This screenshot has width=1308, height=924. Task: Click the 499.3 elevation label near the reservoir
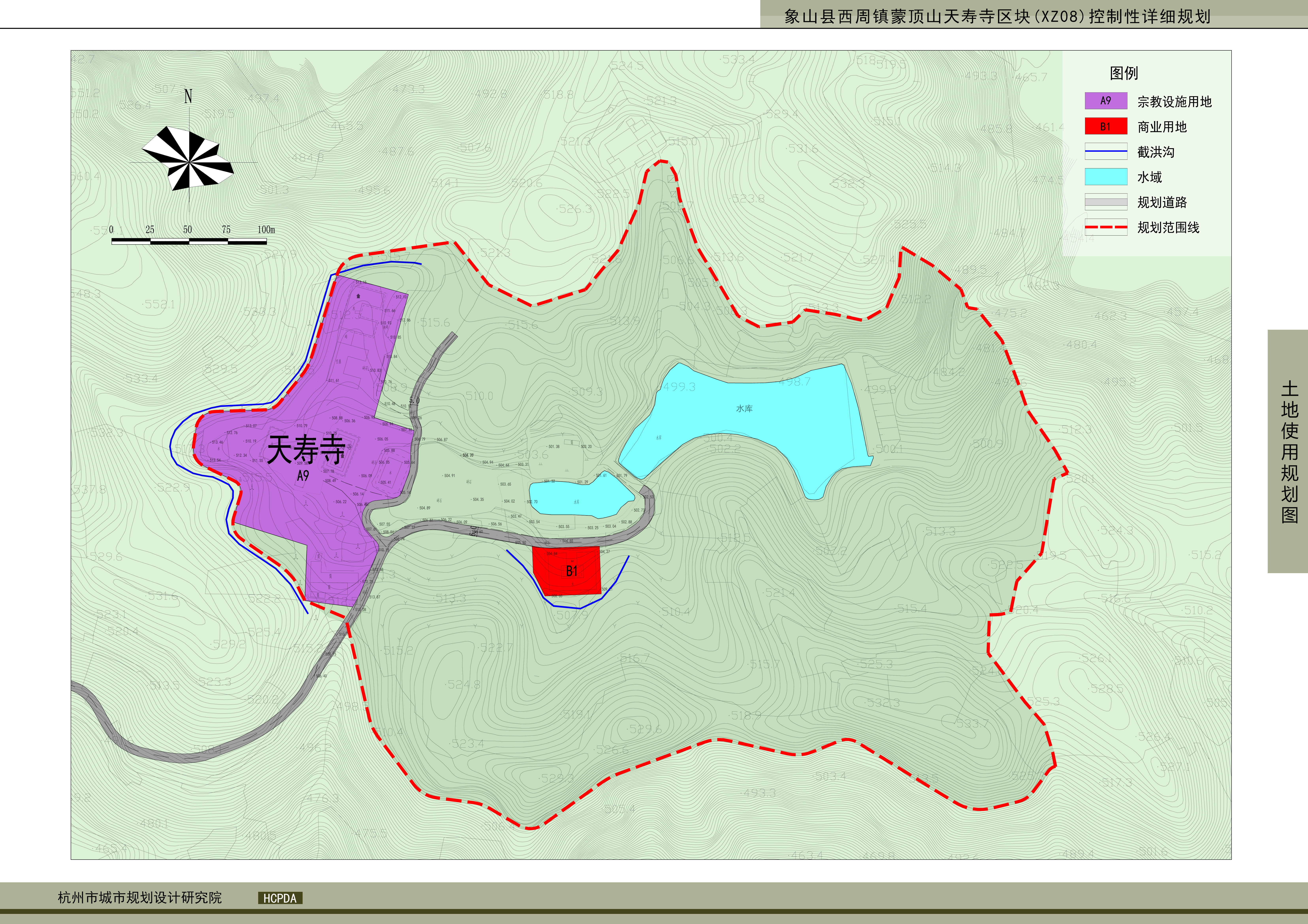679,387
